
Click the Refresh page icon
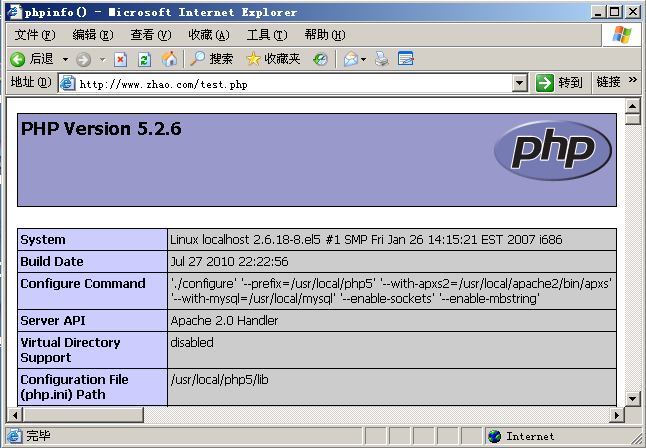144,60
